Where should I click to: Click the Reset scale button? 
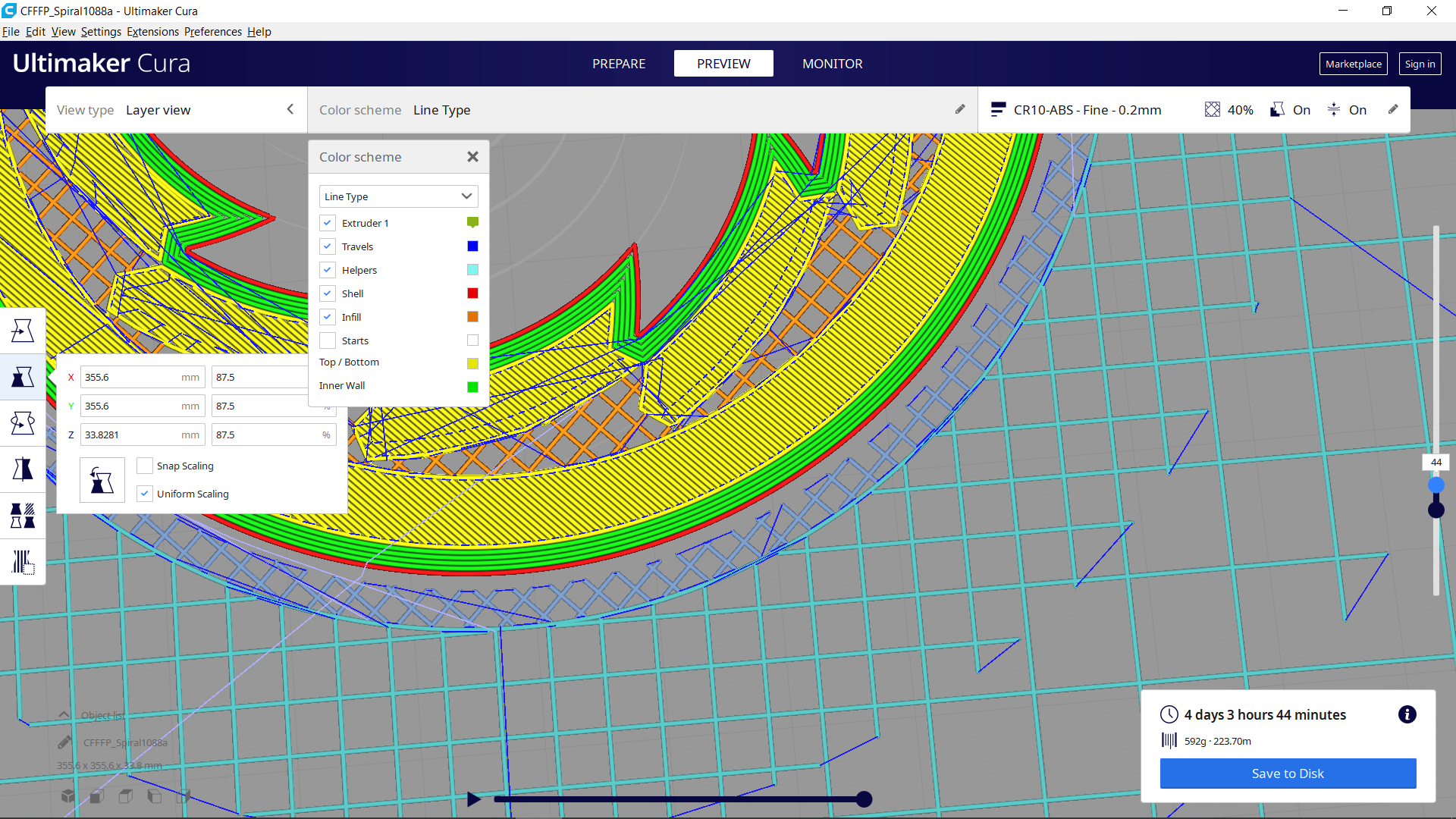point(102,480)
